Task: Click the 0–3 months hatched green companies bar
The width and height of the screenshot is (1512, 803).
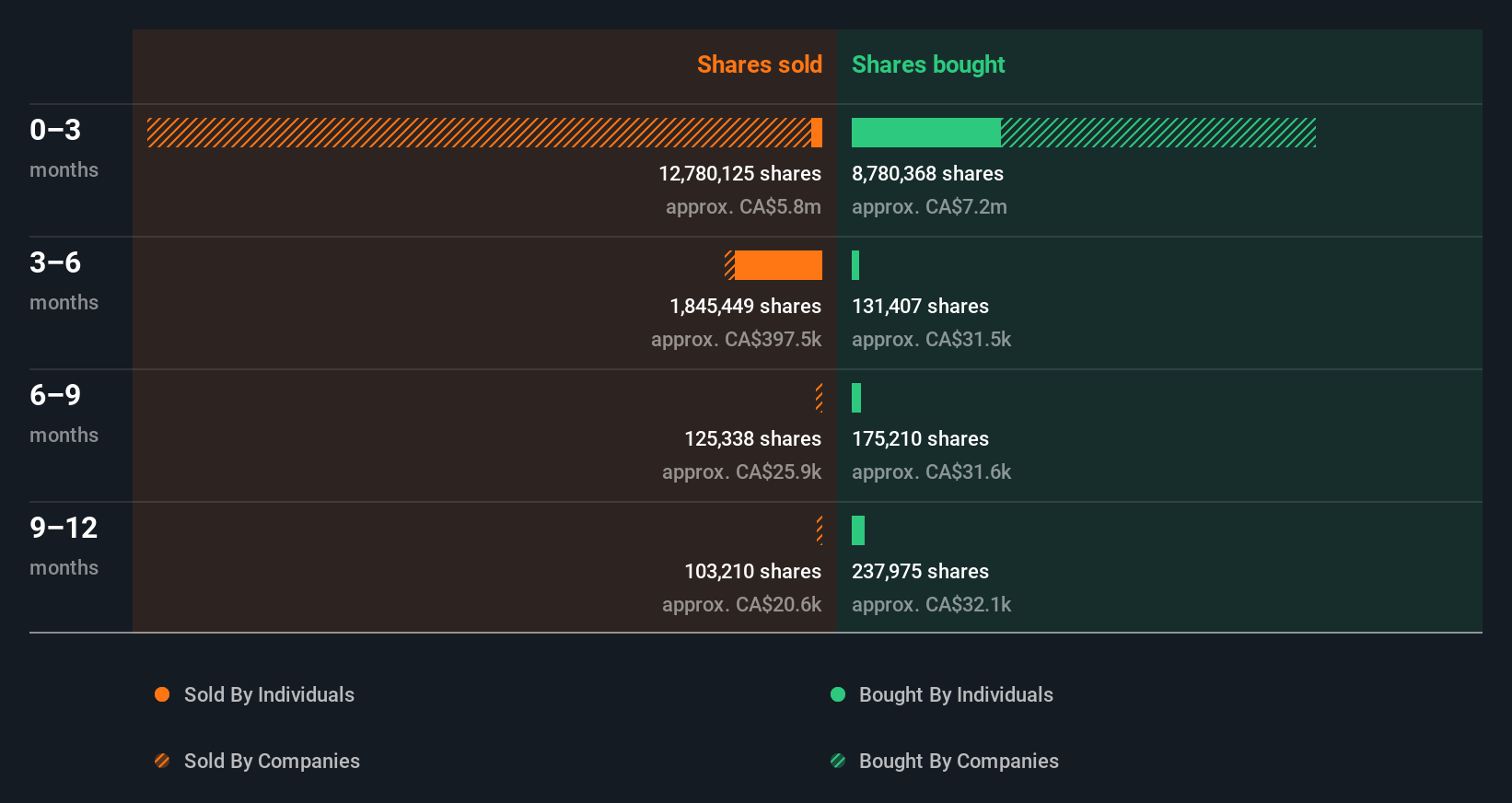Action: (x=1158, y=133)
